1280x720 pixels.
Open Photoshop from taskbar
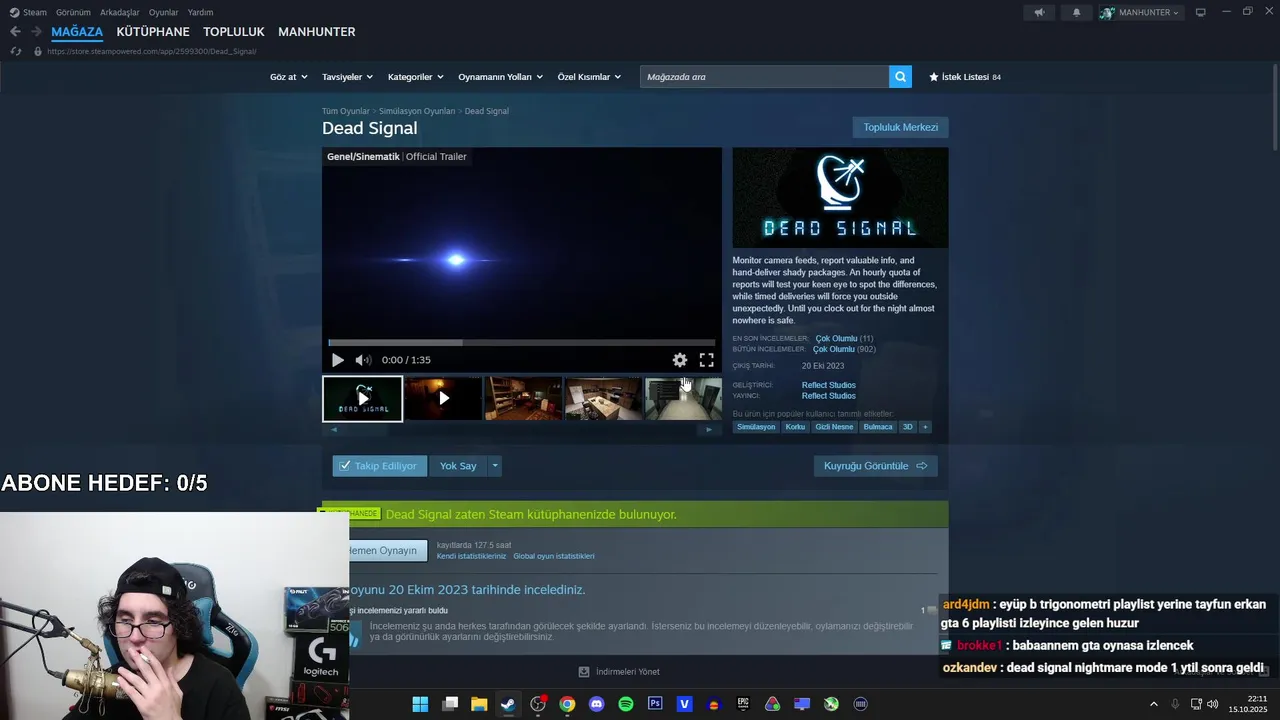655,704
